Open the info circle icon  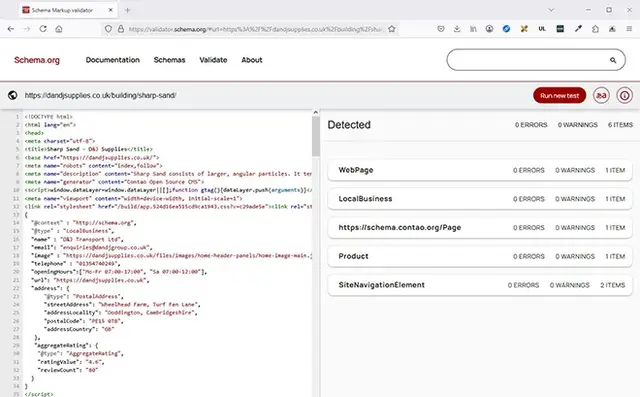[x=624, y=95]
